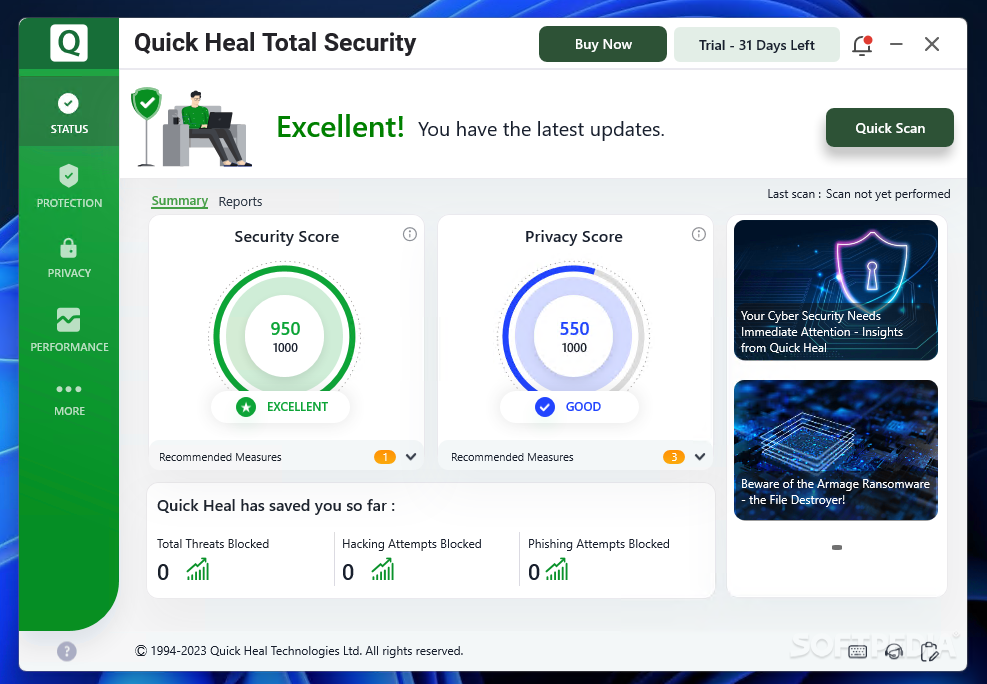Click the Security recommended measures count badge
The height and width of the screenshot is (684, 987).
385,457
